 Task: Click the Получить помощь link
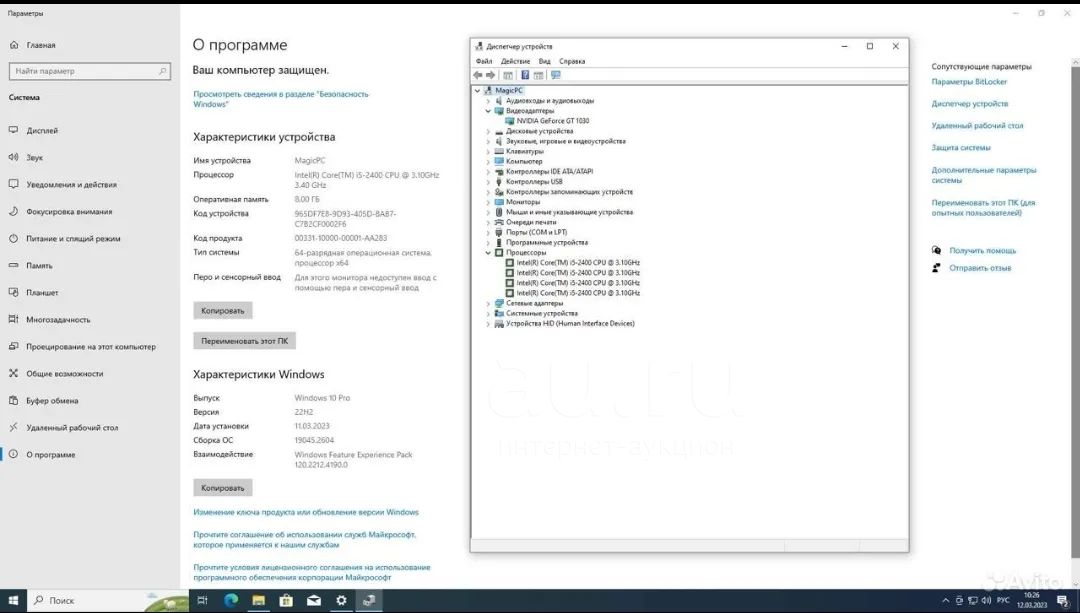[982, 251]
